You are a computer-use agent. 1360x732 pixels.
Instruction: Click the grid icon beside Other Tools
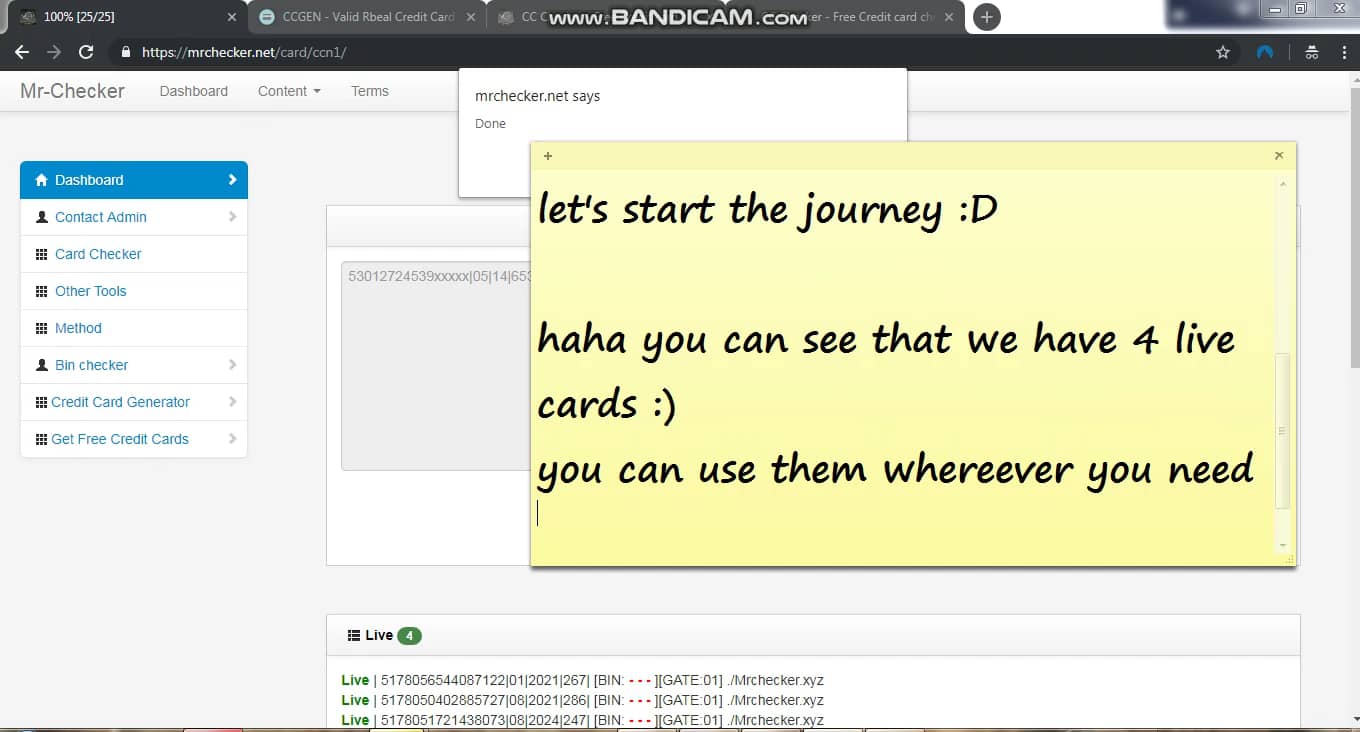point(42,291)
